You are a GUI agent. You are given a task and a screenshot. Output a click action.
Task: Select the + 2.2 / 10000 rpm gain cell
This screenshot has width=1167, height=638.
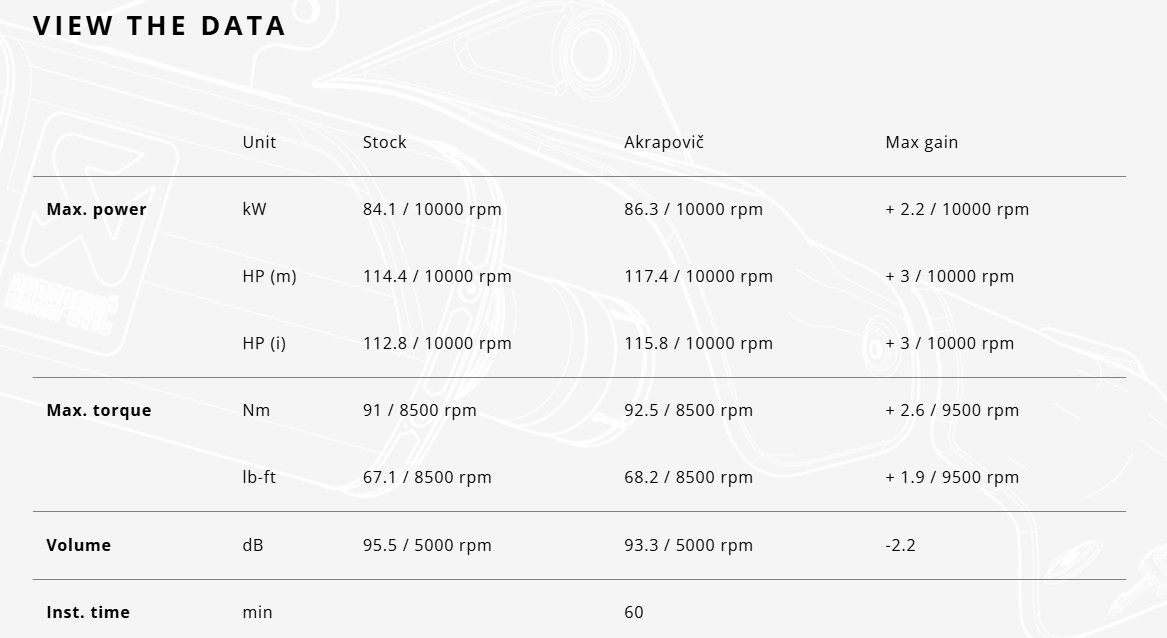point(956,209)
